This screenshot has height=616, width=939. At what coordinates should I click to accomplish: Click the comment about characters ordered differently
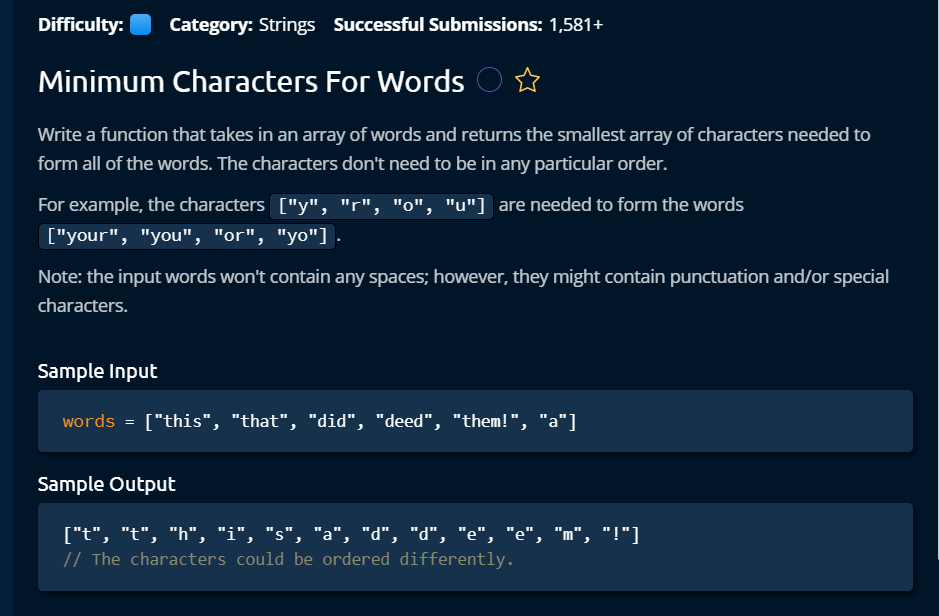pyautogui.click(x=288, y=559)
